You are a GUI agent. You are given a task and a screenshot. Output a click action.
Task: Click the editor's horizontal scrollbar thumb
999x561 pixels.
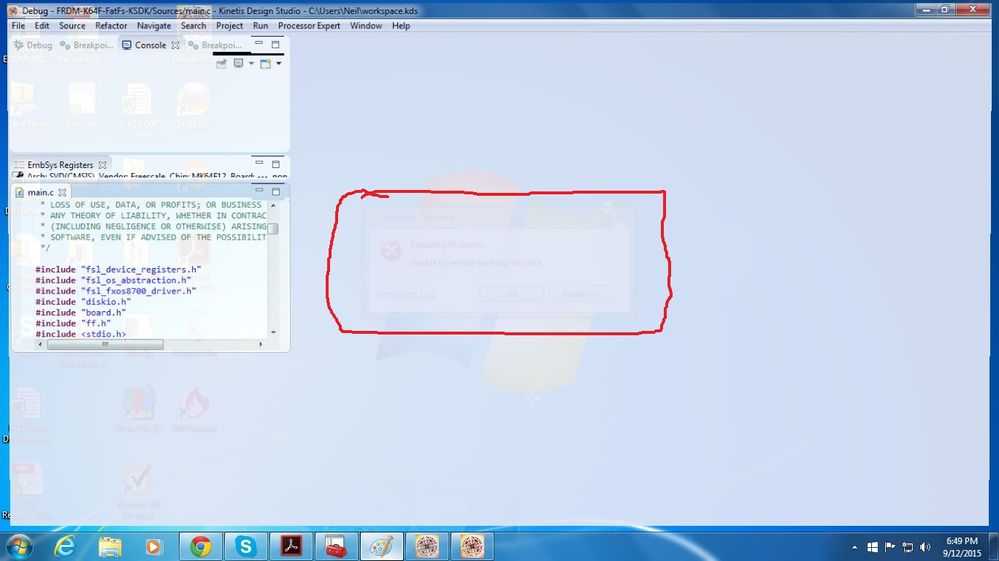tap(105, 344)
